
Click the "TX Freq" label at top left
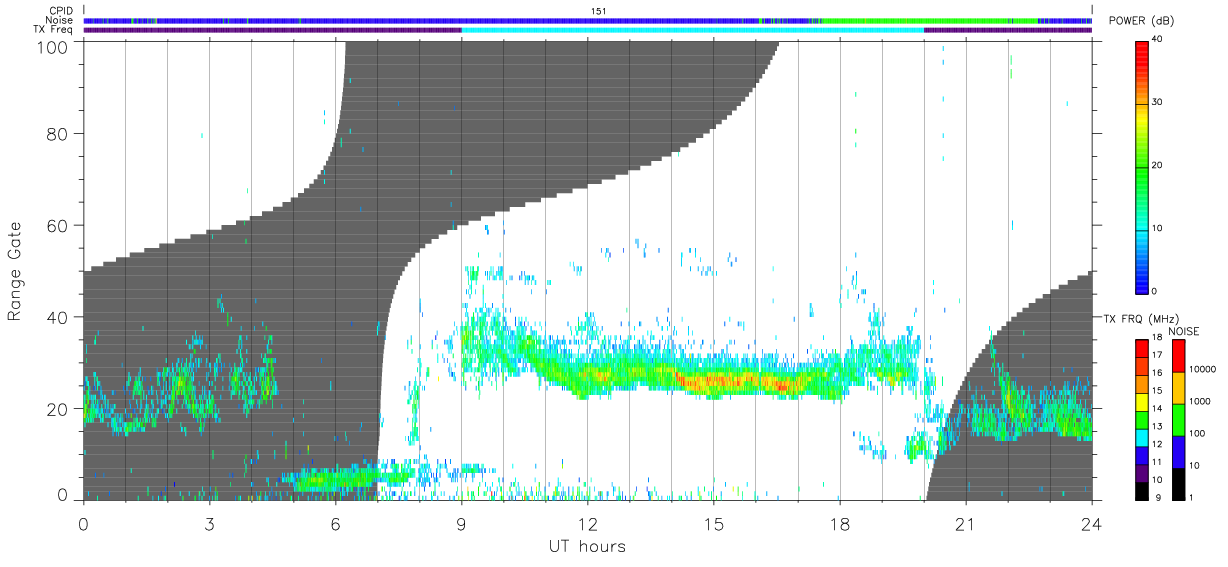54,30
